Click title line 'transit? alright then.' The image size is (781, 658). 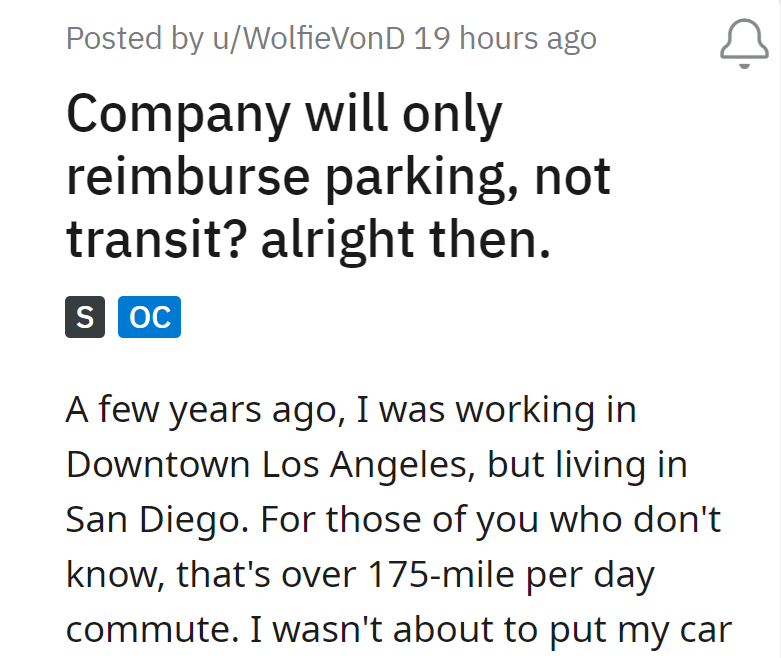[x=308, y=240]
